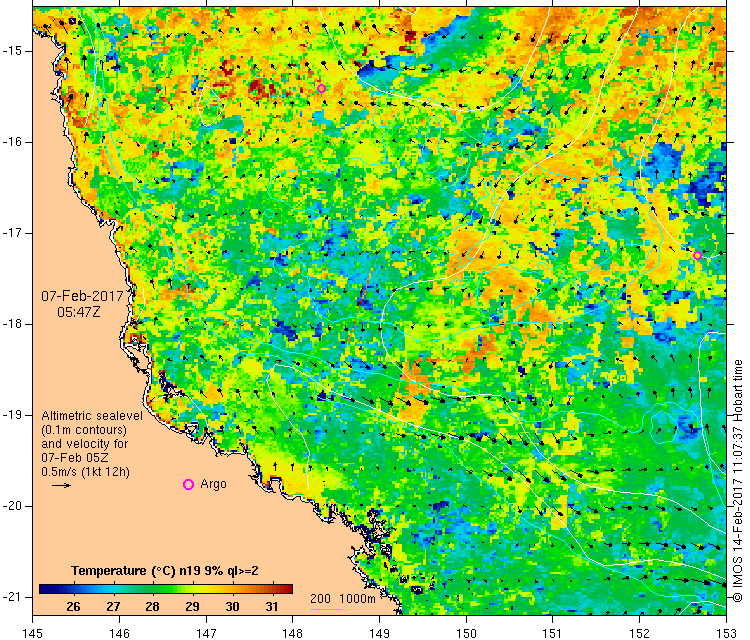Click the '-16' latitude axis label

point(11,142)
